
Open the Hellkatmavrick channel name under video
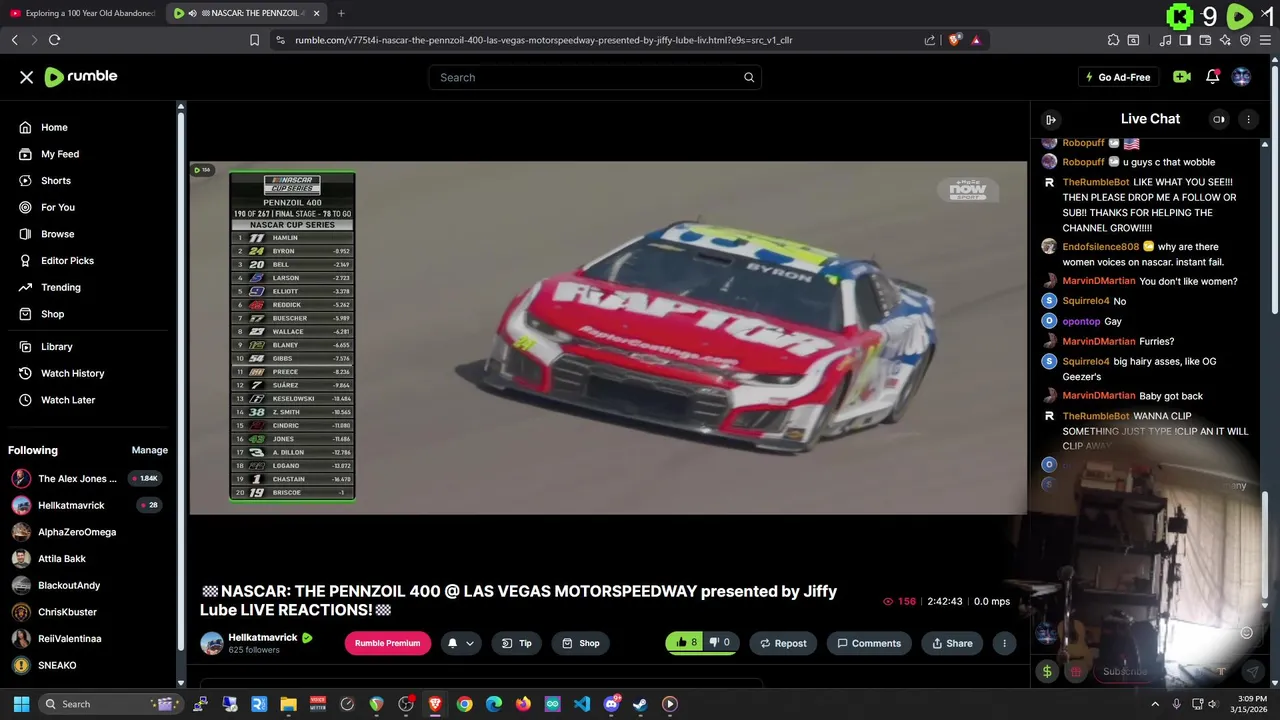point(263,637)
